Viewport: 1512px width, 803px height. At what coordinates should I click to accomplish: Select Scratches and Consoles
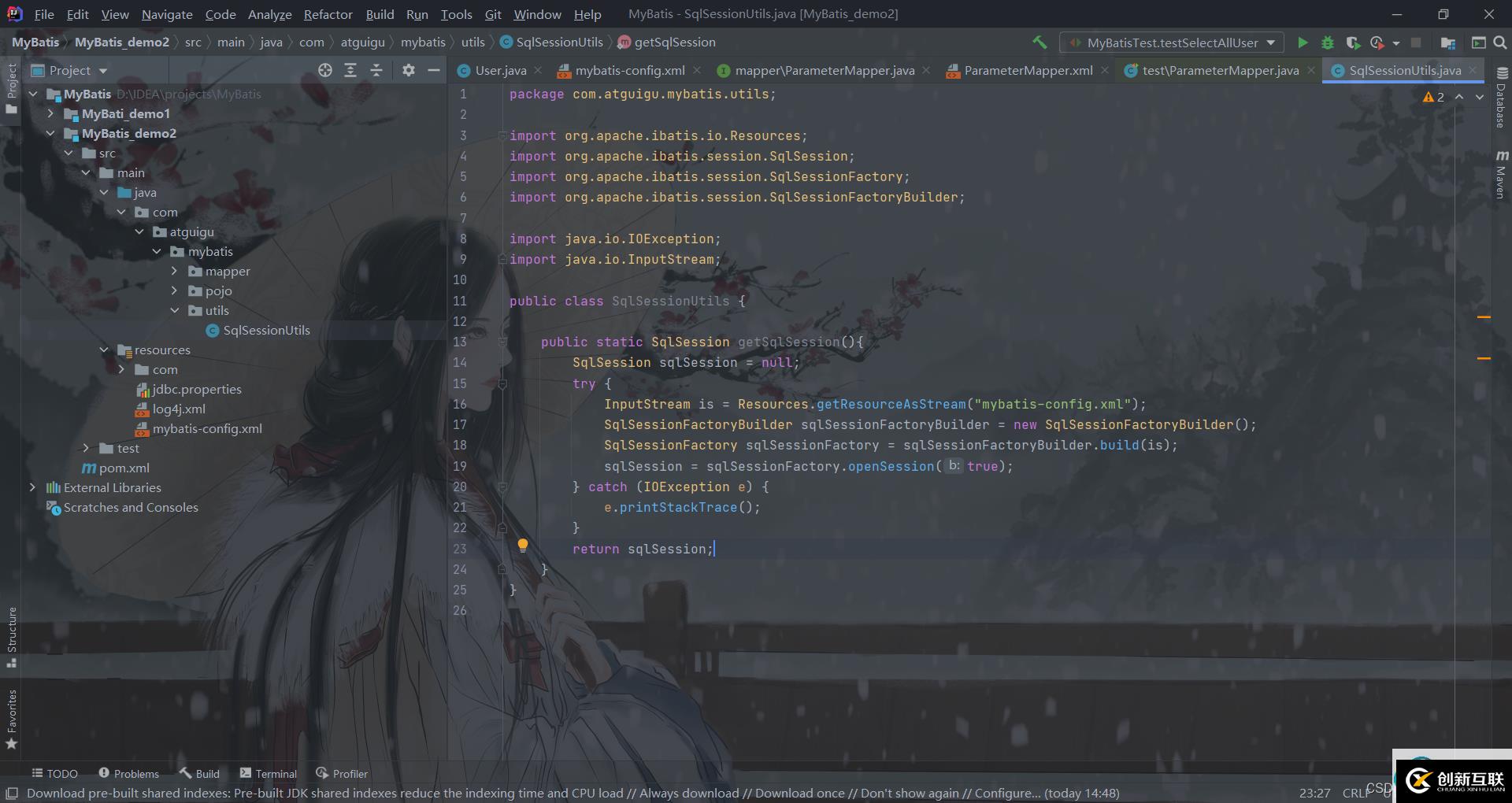(131, 507)
